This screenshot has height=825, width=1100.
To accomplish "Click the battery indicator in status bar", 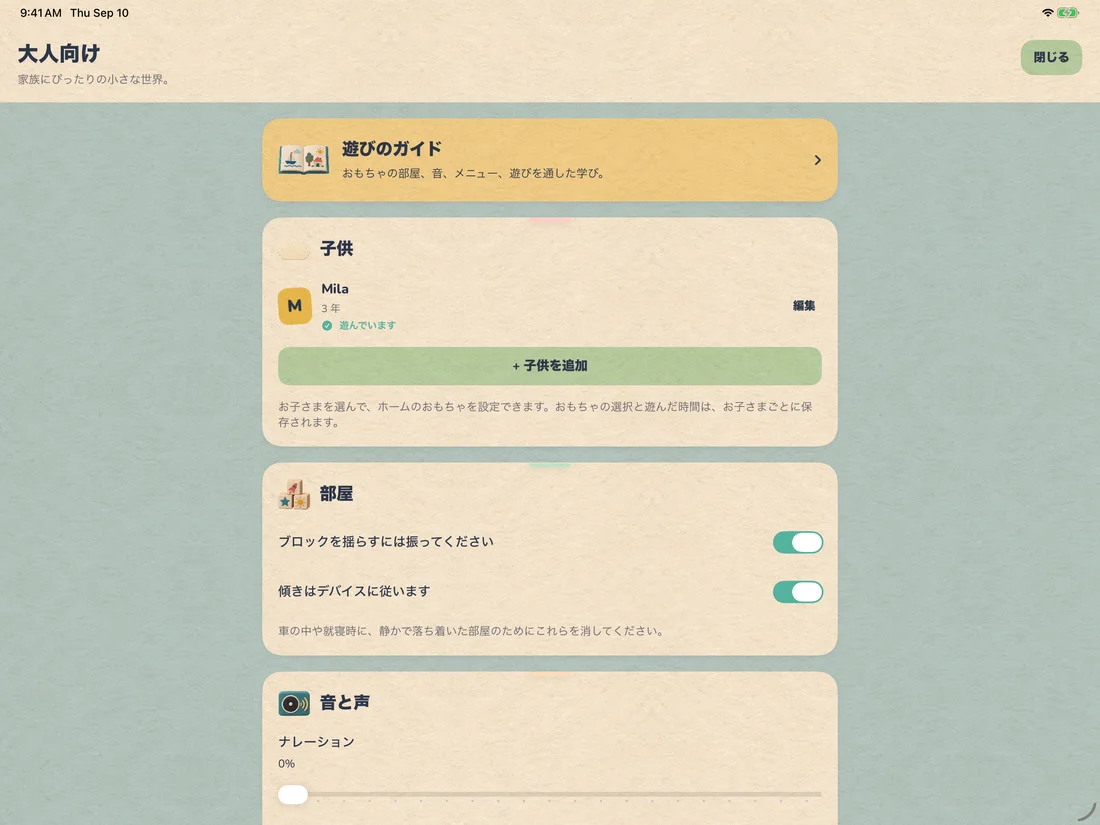I will 1068,13.
